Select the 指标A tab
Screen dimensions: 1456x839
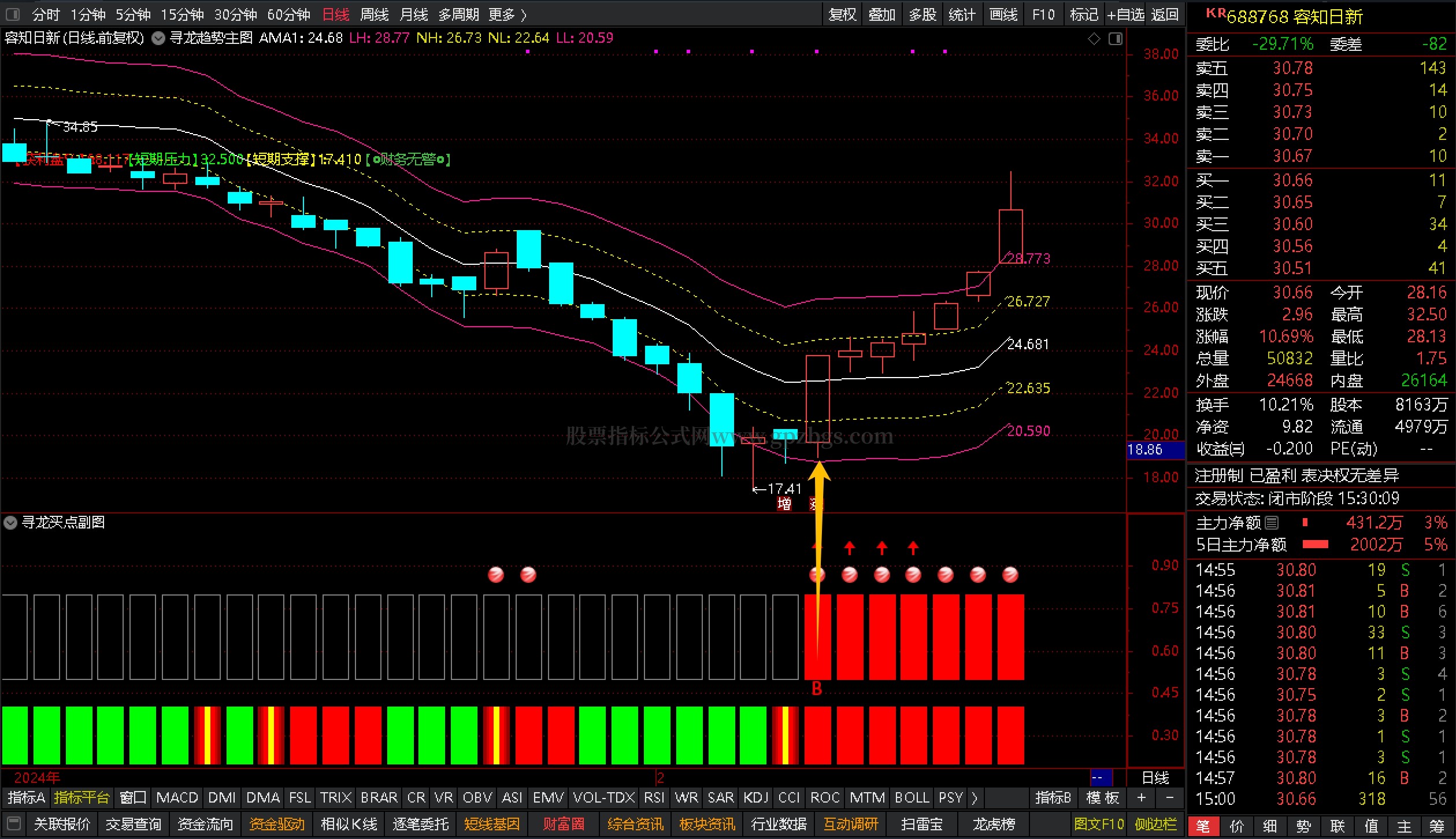pyautogui.click(x=27, y=798)
